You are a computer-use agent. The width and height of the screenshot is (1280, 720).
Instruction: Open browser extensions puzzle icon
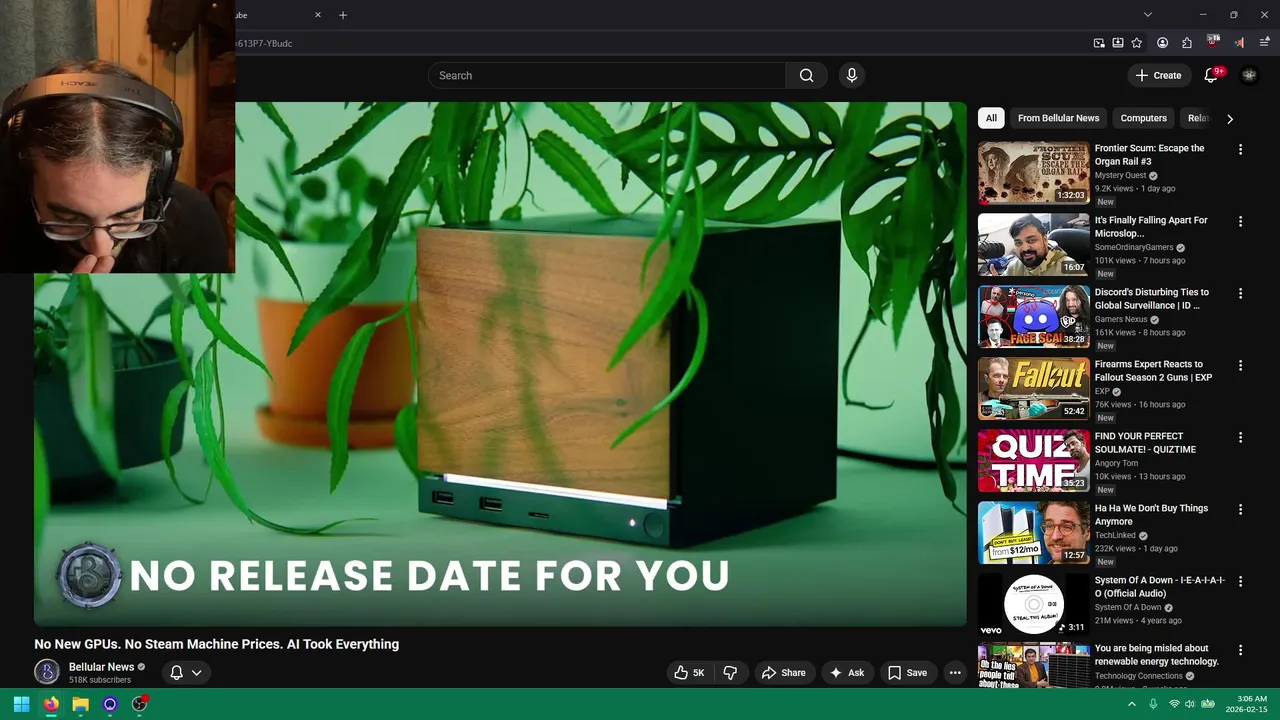point(1187,43)
